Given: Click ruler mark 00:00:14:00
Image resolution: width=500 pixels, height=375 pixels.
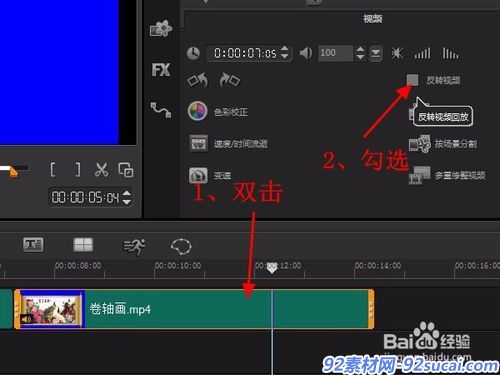Looking at the screenshot, I should [378, 266].
